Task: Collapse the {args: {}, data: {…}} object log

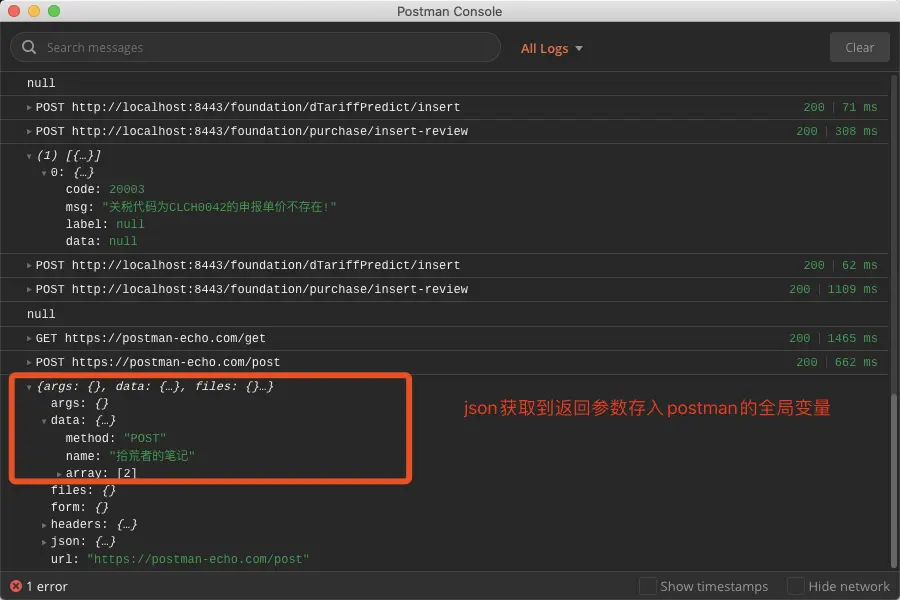Action: [x=29, y=387]
